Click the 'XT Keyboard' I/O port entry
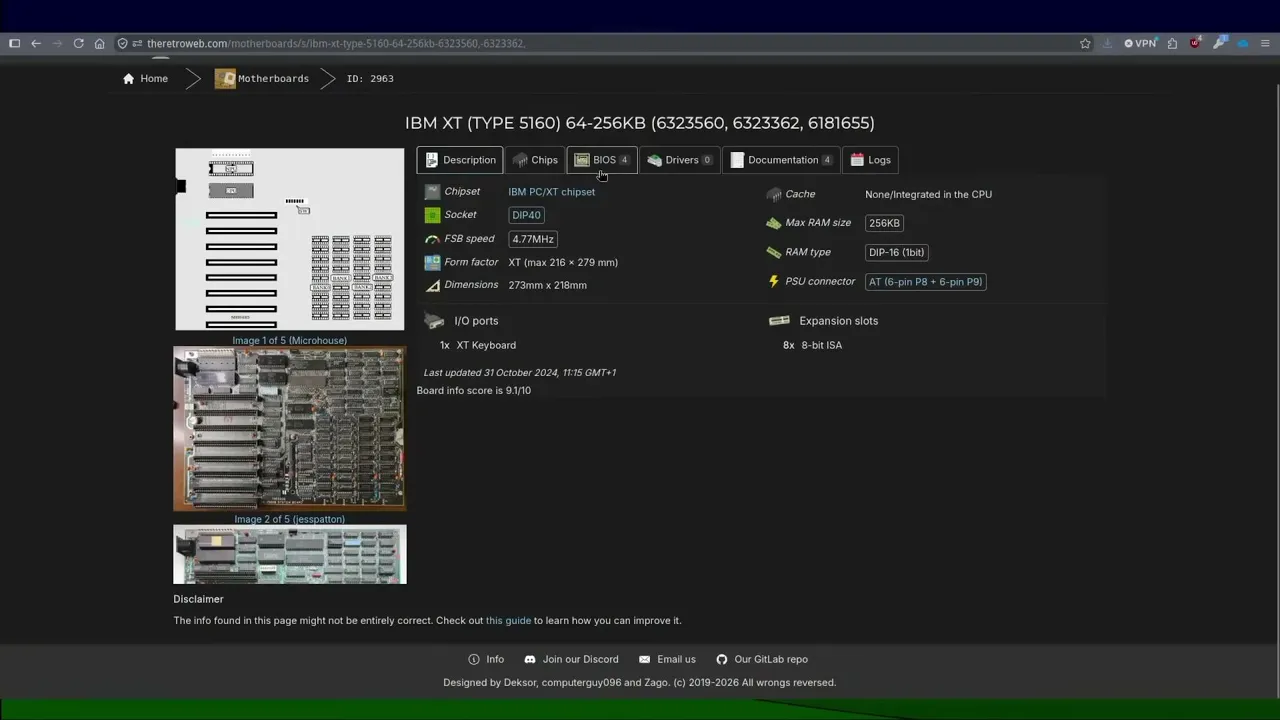Image resolution: width=1280 pixels, height=720 pixels. pyautogui.click(x=486, y=345)
